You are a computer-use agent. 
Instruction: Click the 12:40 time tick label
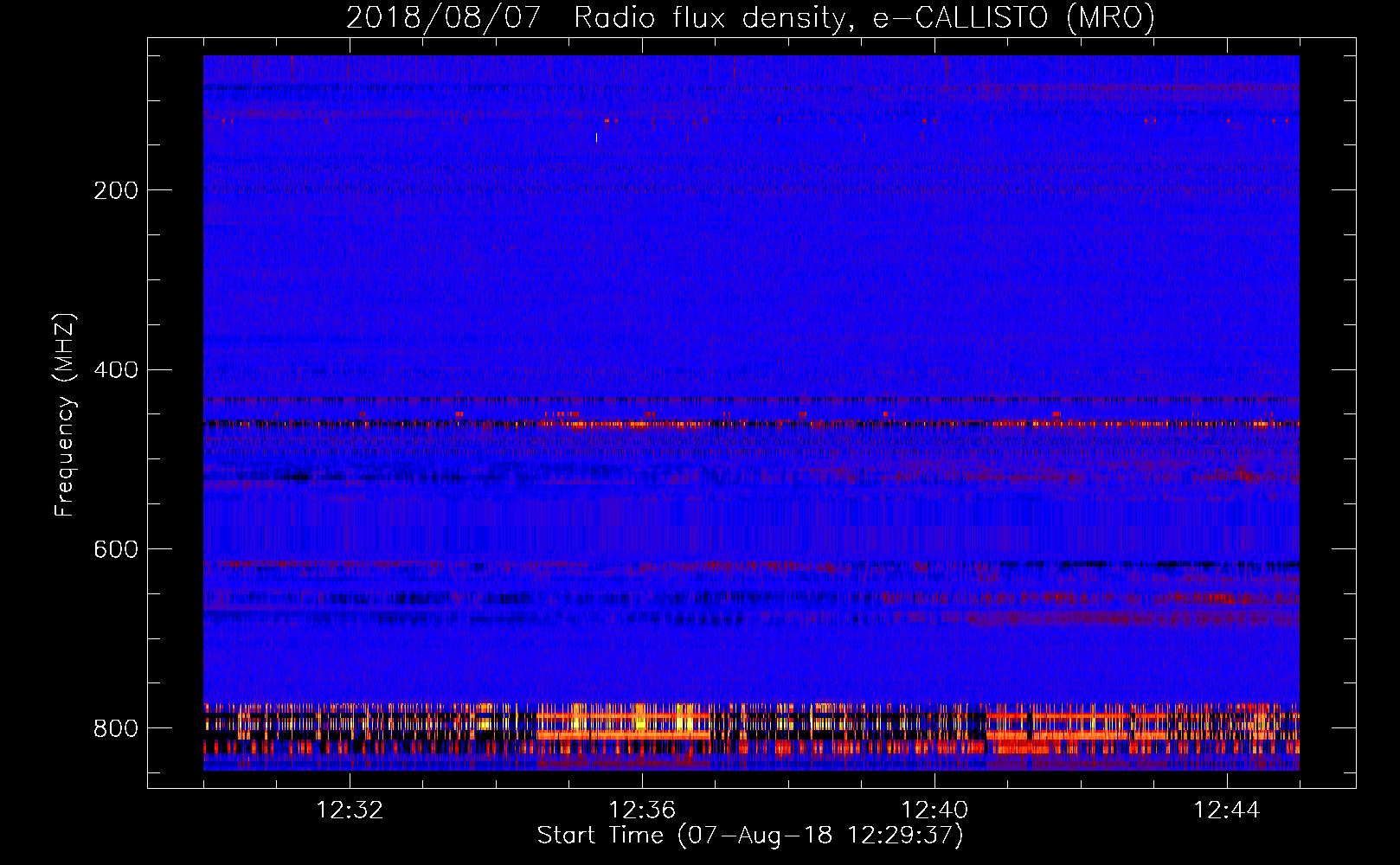(934, 811)
